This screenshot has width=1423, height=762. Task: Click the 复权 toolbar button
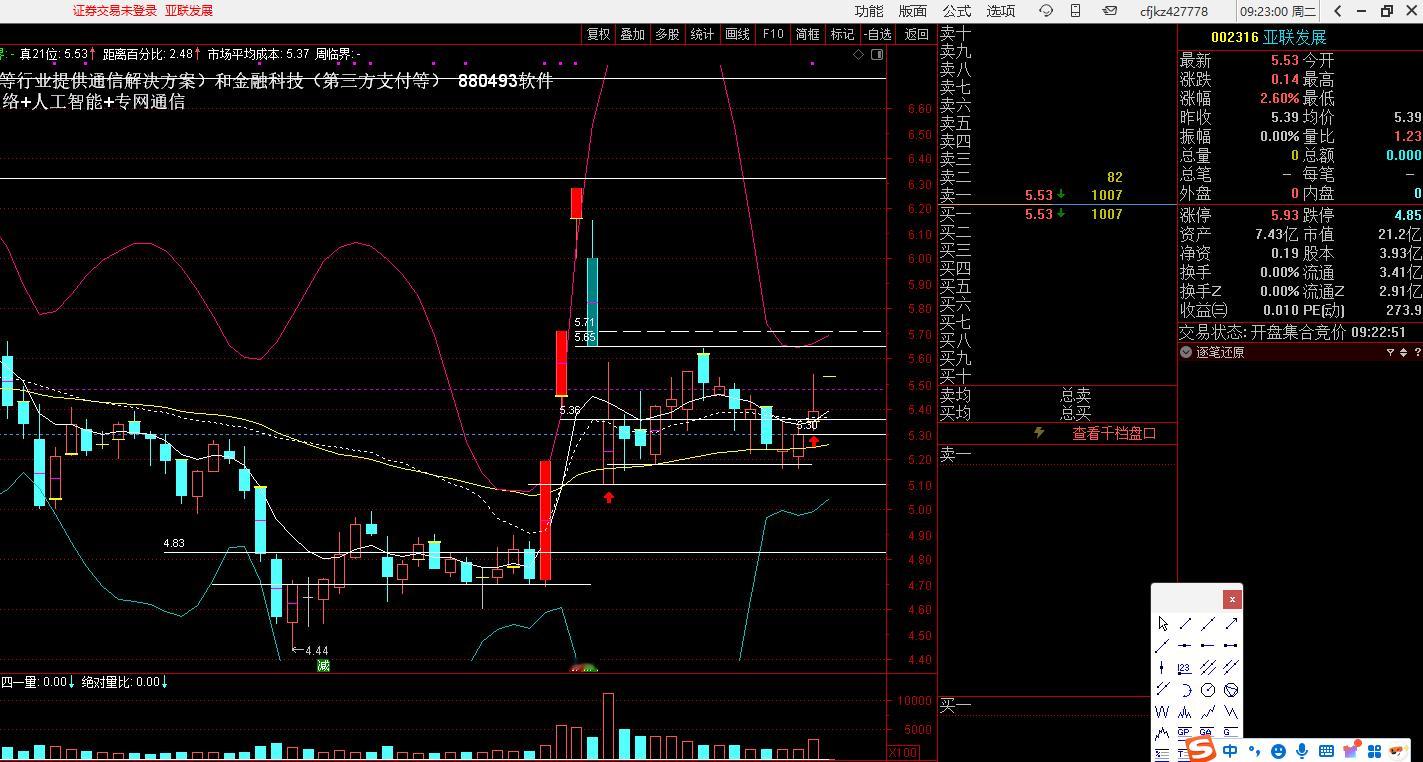click(598, 34)
